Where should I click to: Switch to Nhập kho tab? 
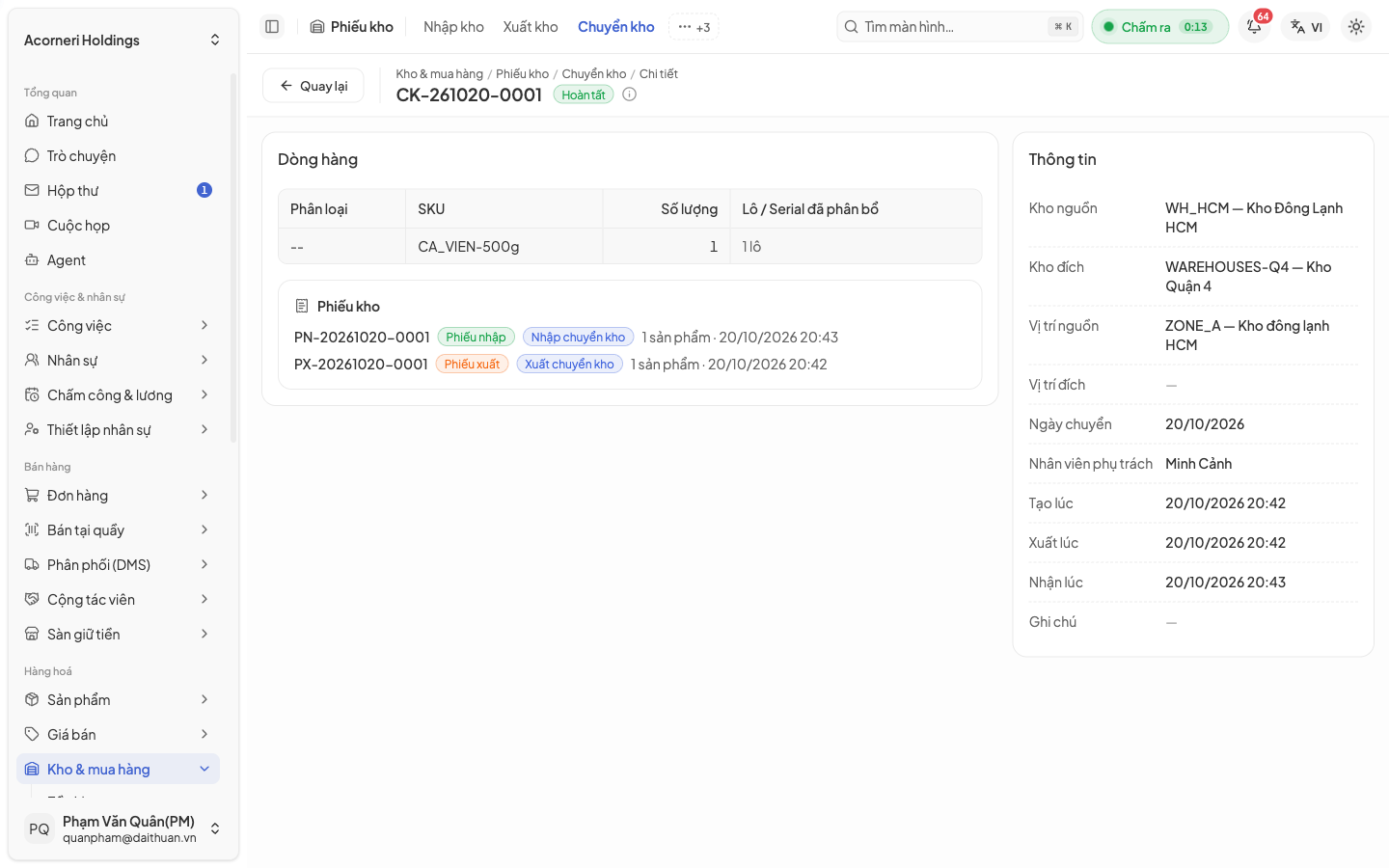pos(453,27)
